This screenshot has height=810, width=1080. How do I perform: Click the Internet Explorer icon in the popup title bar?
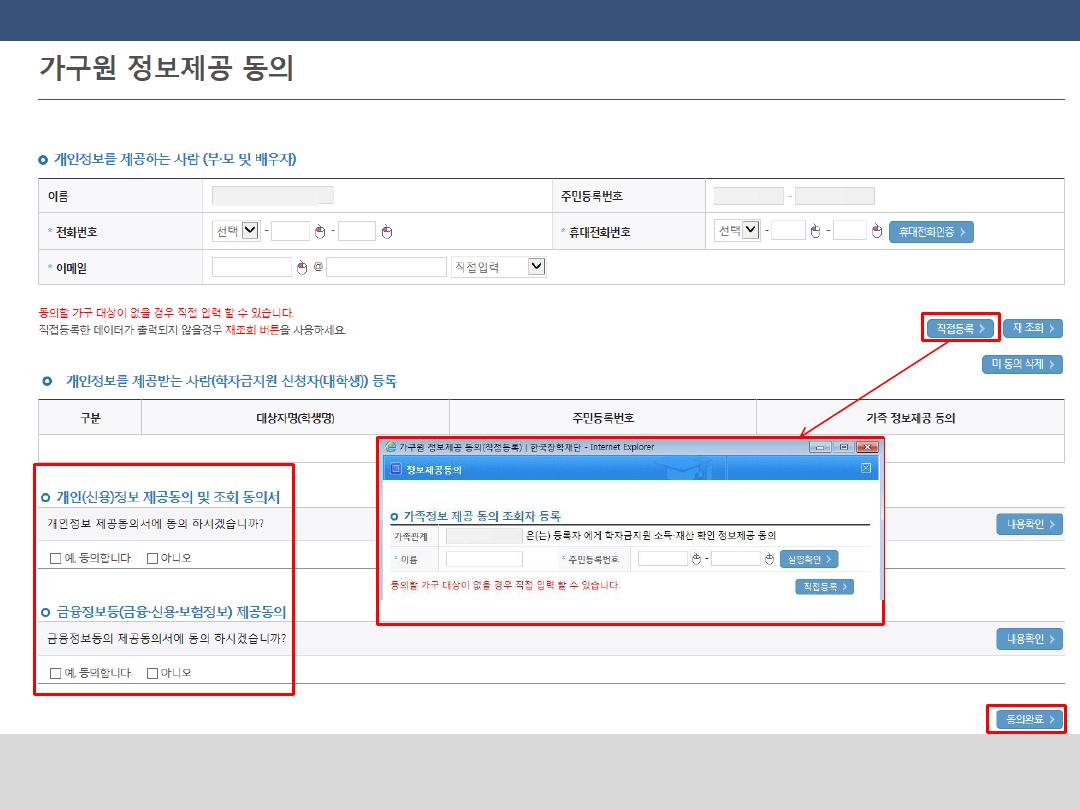point(390,447)
